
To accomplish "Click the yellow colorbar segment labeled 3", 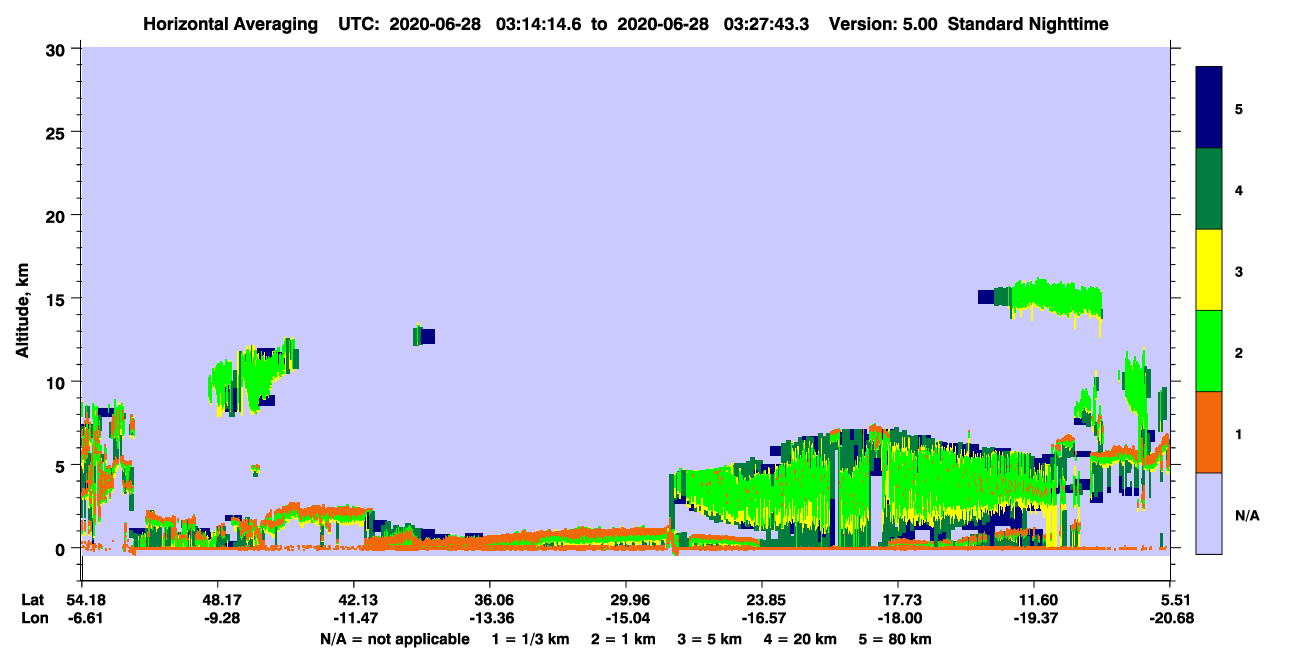I will point(1209,270).
